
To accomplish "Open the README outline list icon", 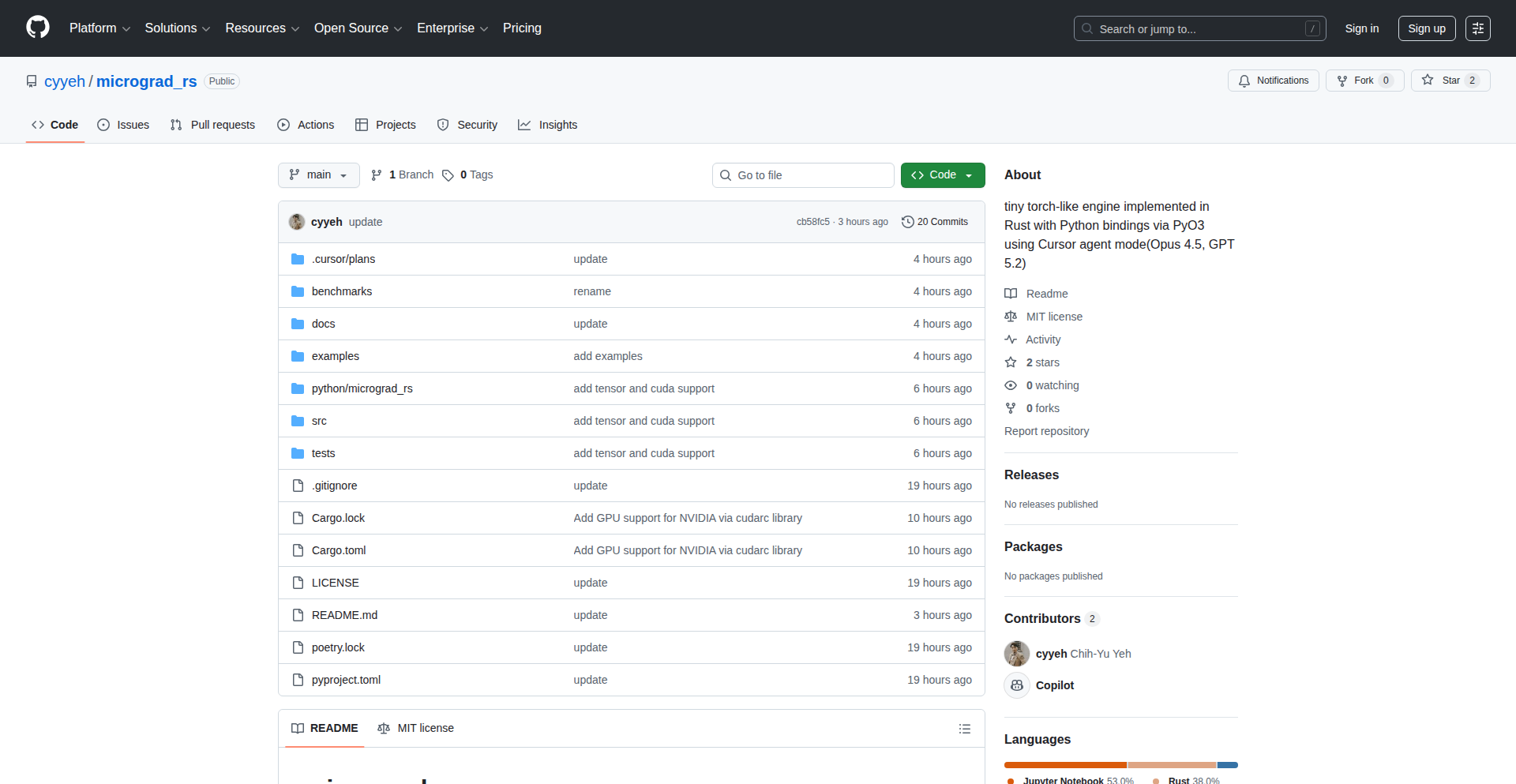I will pos(965,728).
